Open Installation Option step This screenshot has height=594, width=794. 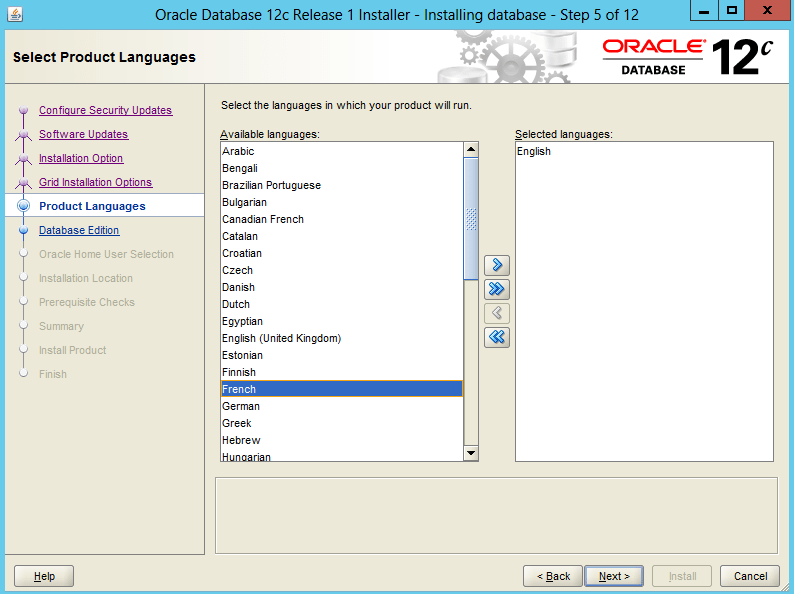81,158
